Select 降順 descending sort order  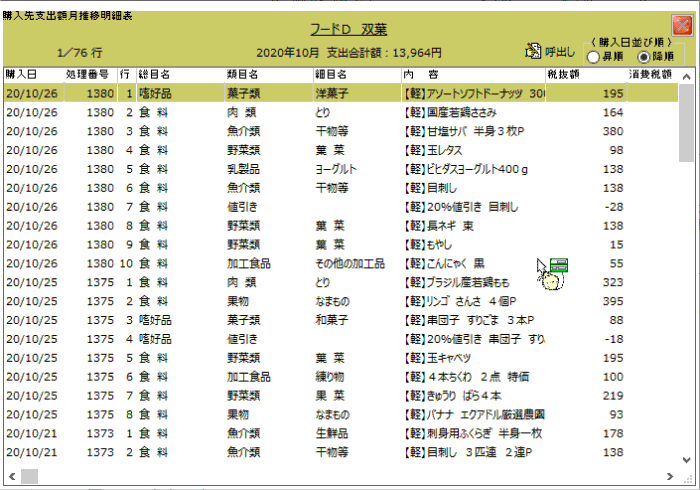click(644, 57)
